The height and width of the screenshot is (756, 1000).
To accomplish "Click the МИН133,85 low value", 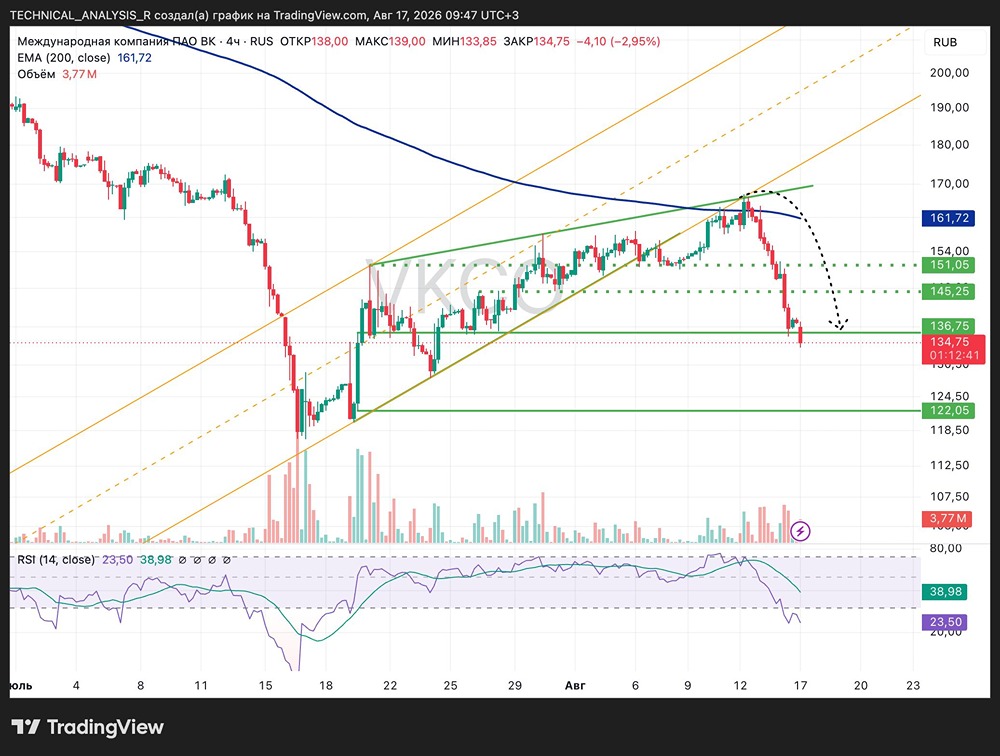I will pyautogui.click(x=464, y=41).
